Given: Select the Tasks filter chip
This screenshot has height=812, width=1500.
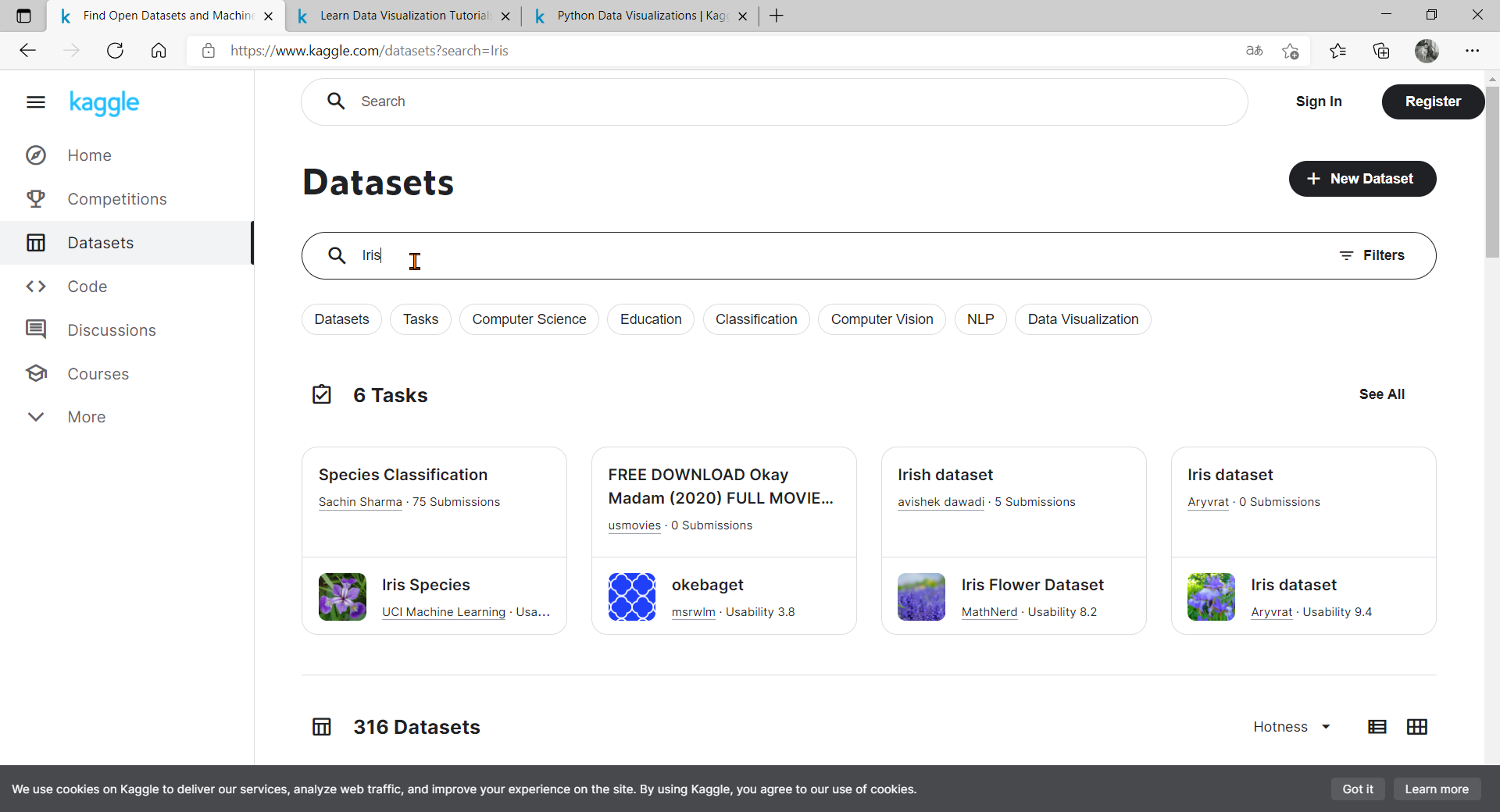Looking at the screenshot, I should coord(420,319).
